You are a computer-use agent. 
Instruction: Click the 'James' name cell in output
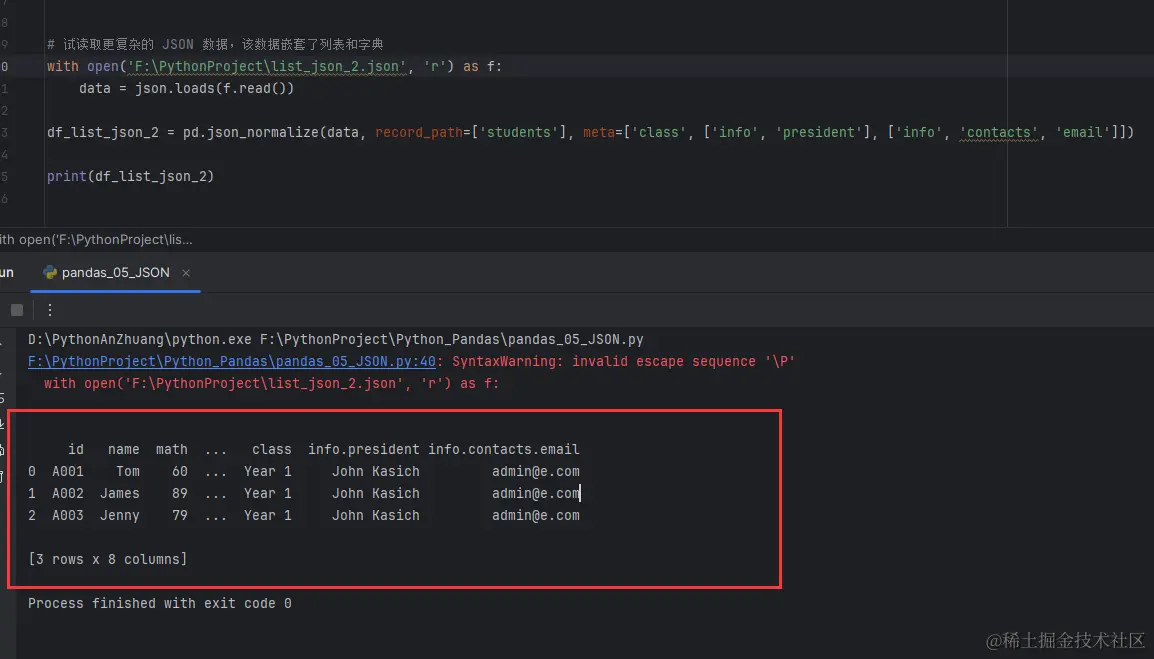(x=120, y=493)
